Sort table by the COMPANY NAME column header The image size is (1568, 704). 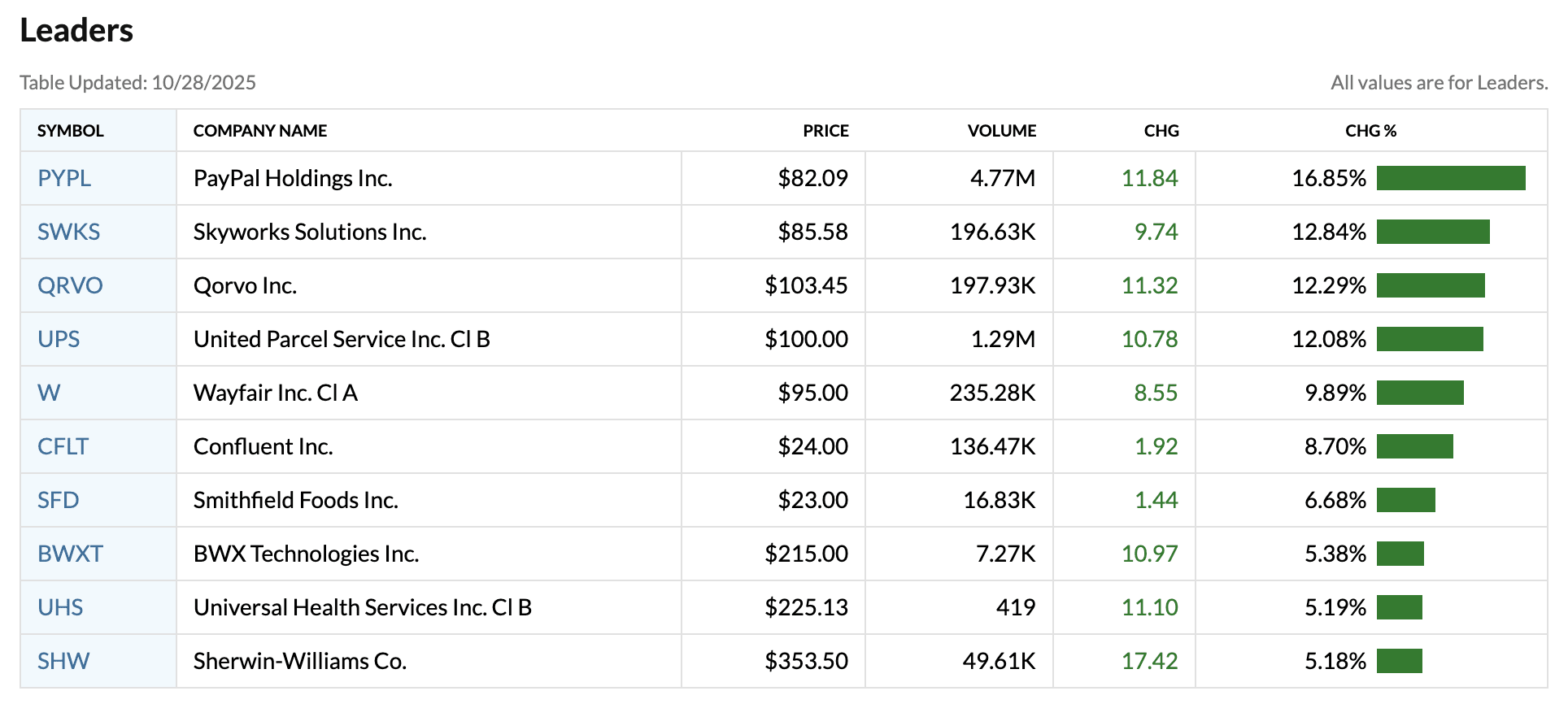coord(260,130)
